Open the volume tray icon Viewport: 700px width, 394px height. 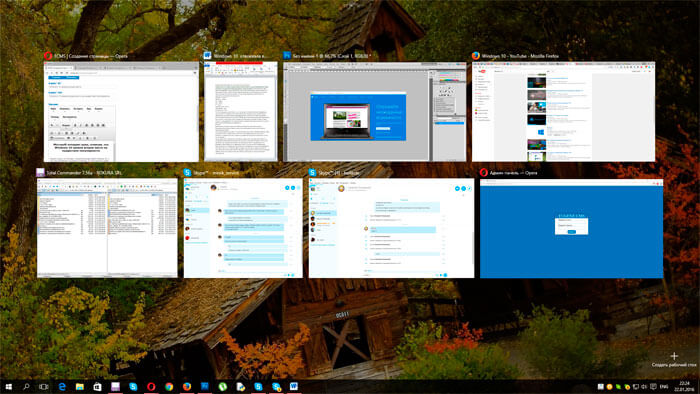pos(644,386)
